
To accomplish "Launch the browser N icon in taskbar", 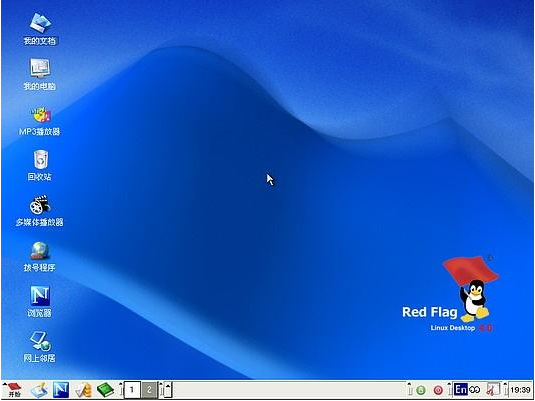I will [x=61, y=390].
